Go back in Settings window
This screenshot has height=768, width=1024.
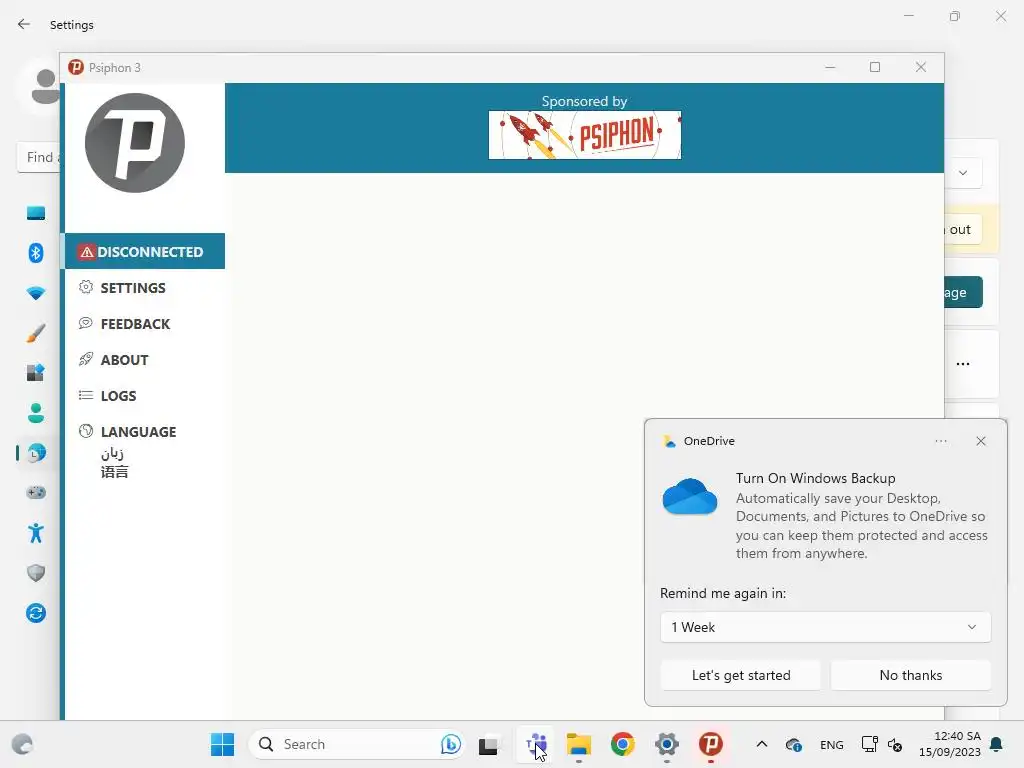point(24,24)
